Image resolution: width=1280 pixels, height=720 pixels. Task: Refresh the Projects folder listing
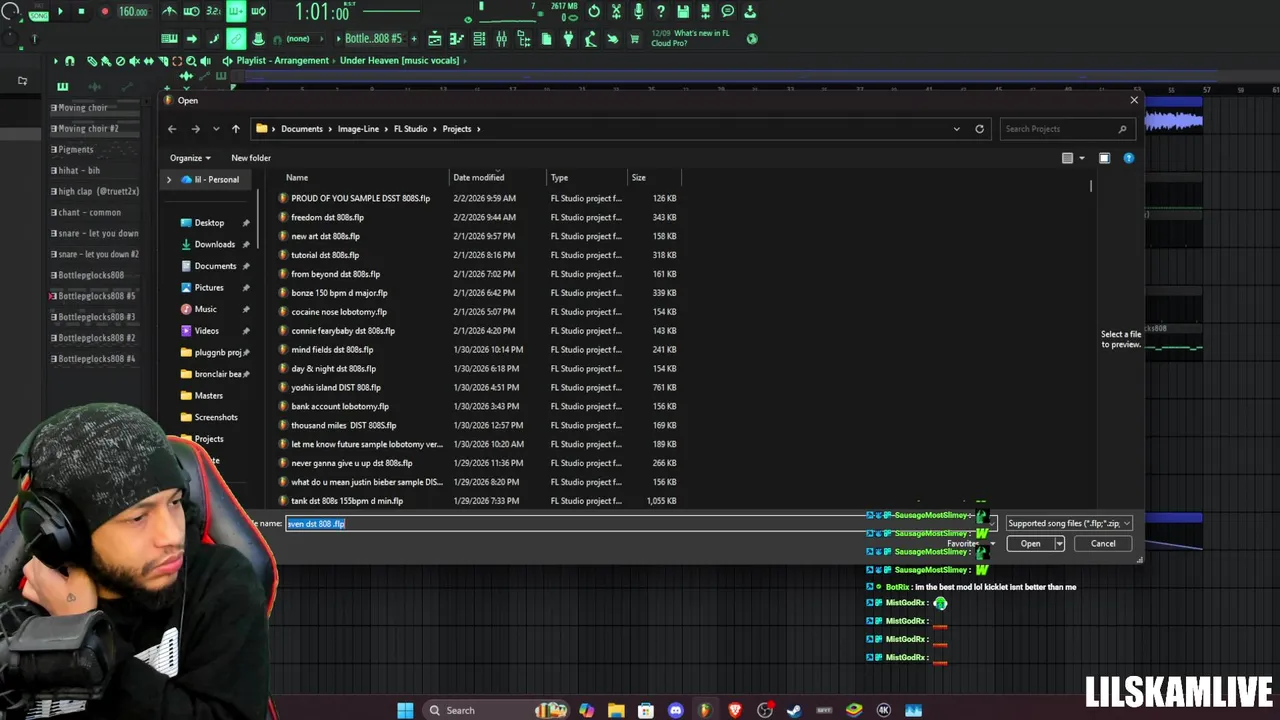(x=979, y=129)
